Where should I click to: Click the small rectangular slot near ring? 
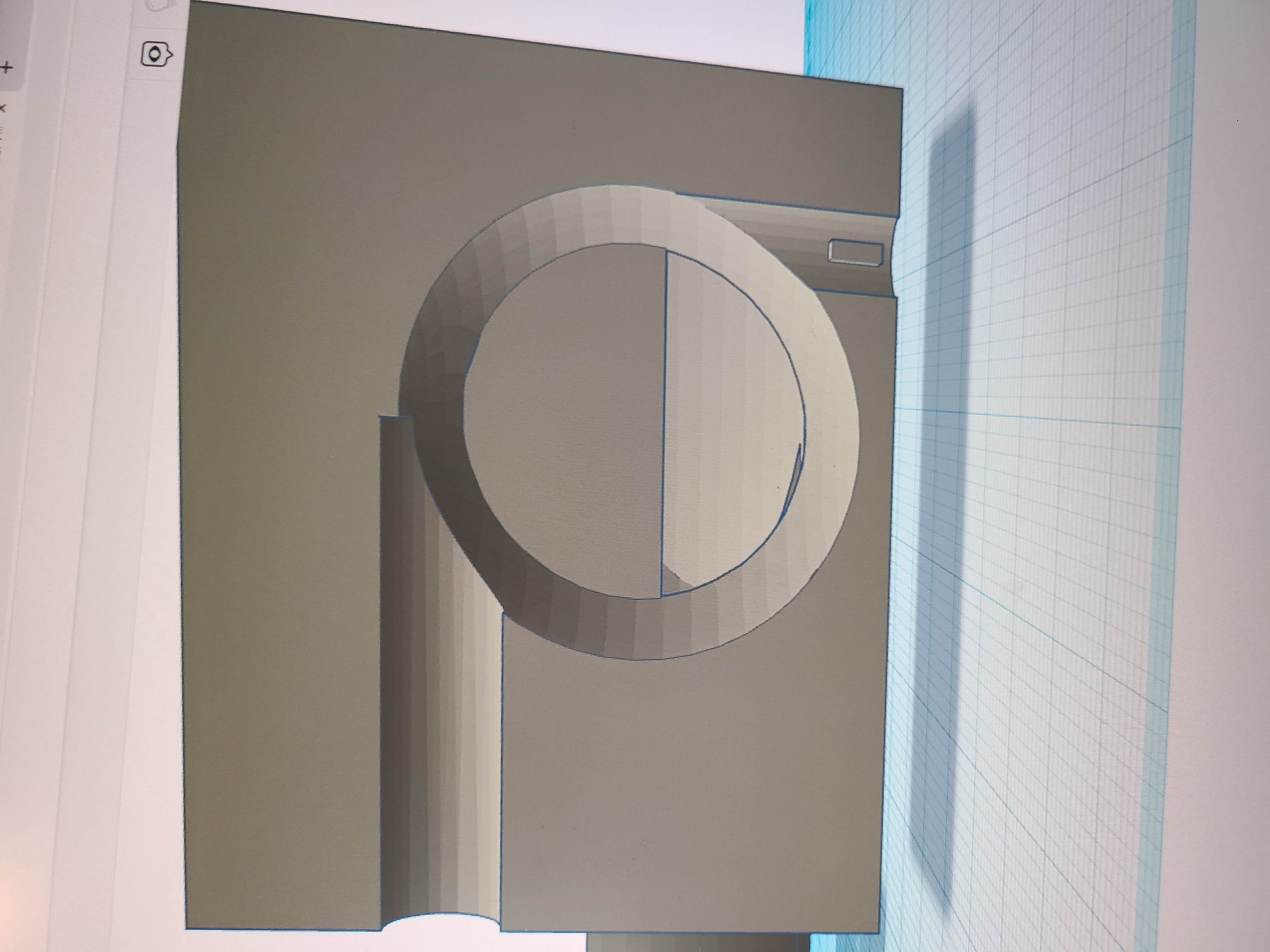(x=855, y=252)
